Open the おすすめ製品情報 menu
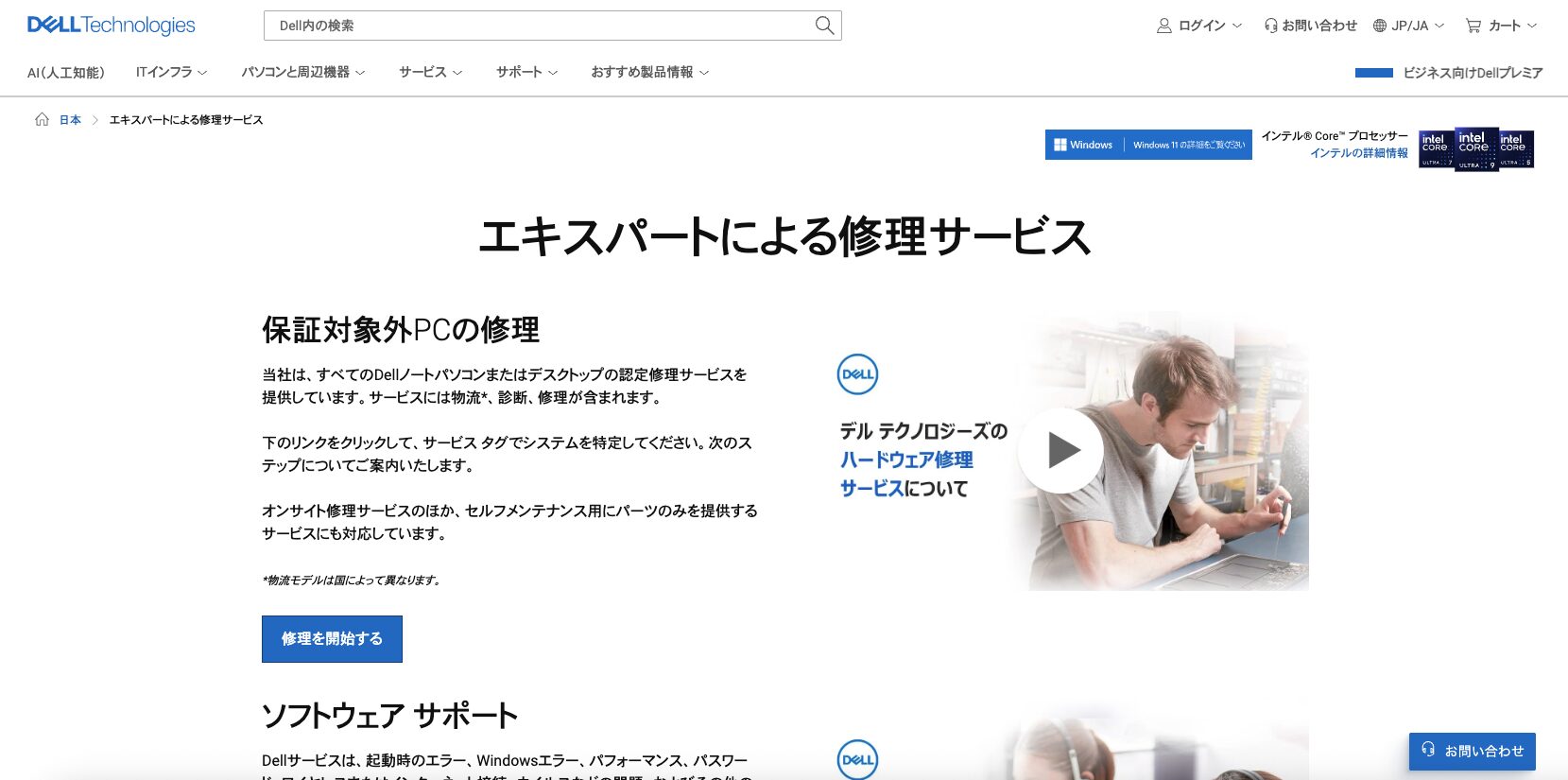Screen dimensions: 1568x780 649,72
